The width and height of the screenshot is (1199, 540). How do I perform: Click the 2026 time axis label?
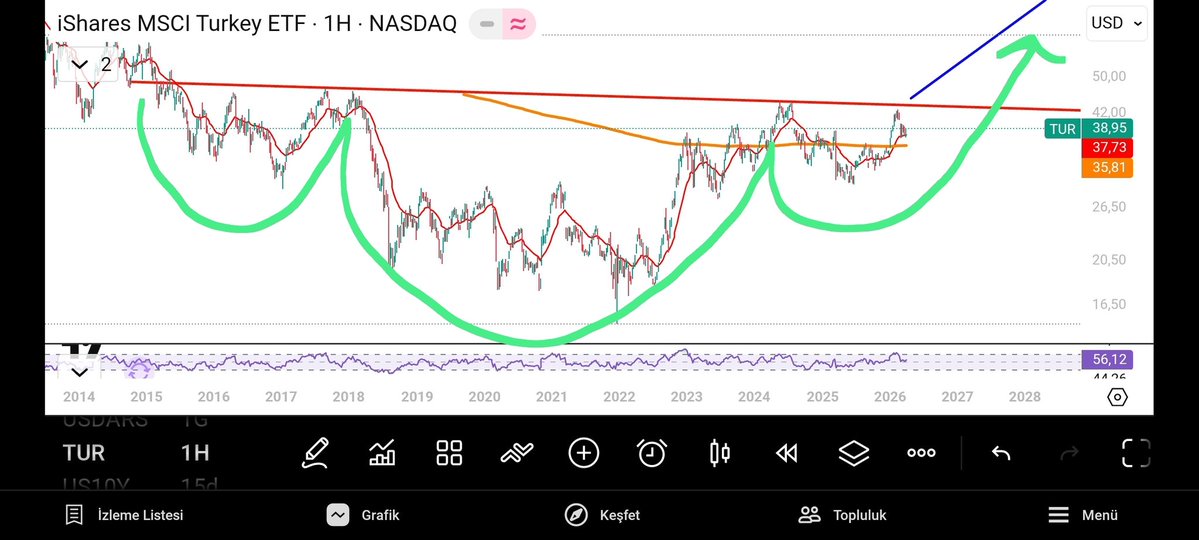click(889, 397)
